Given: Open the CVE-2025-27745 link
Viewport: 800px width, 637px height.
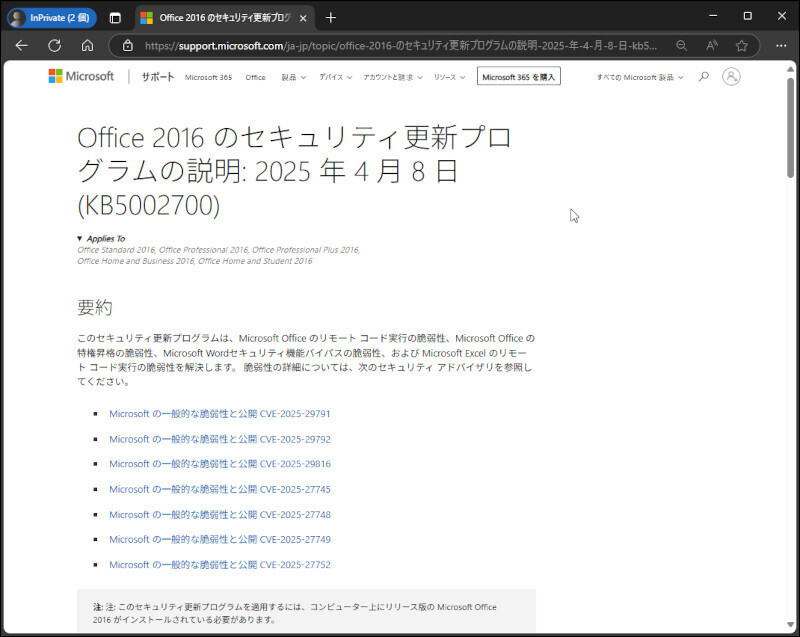Looking at the screenshot, I should [219, 489].
